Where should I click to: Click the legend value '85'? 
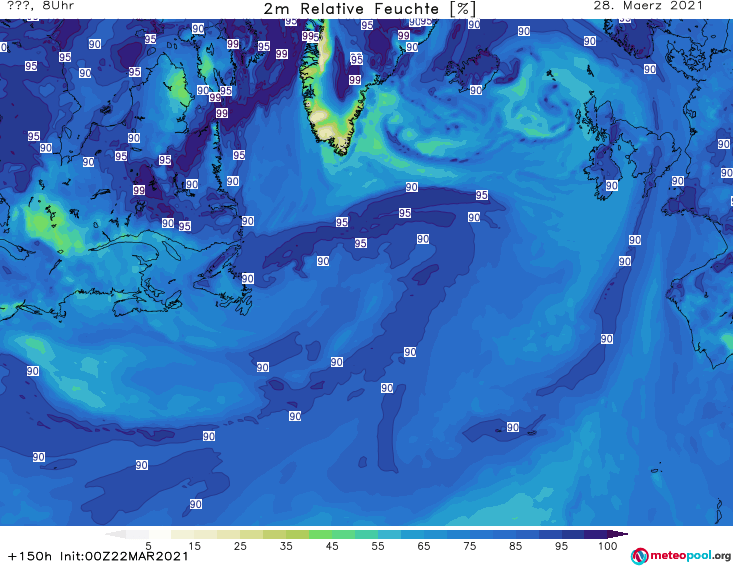coord(515,546)
